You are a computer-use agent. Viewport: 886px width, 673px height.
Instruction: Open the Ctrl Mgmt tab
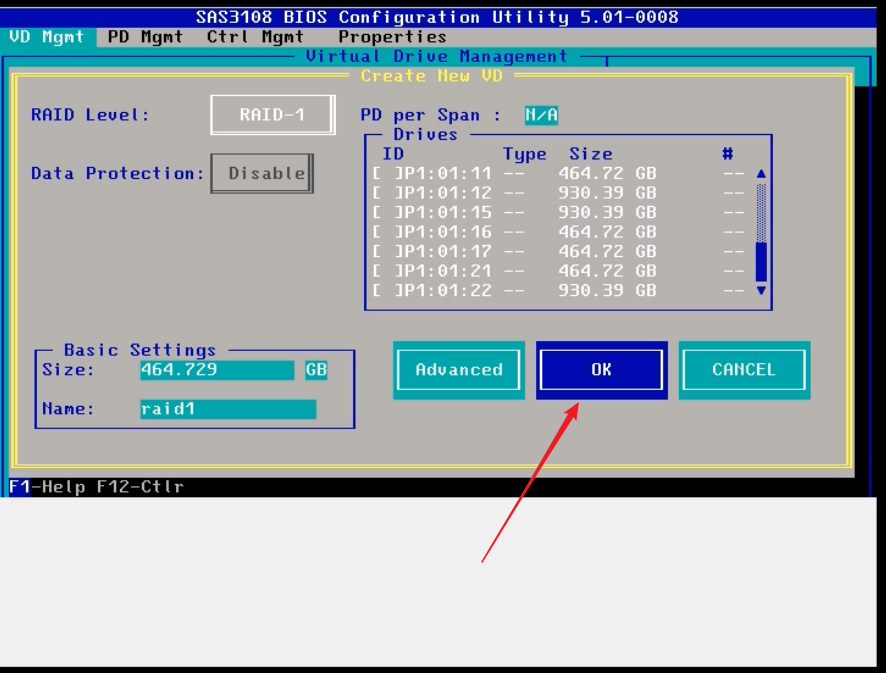255,37
